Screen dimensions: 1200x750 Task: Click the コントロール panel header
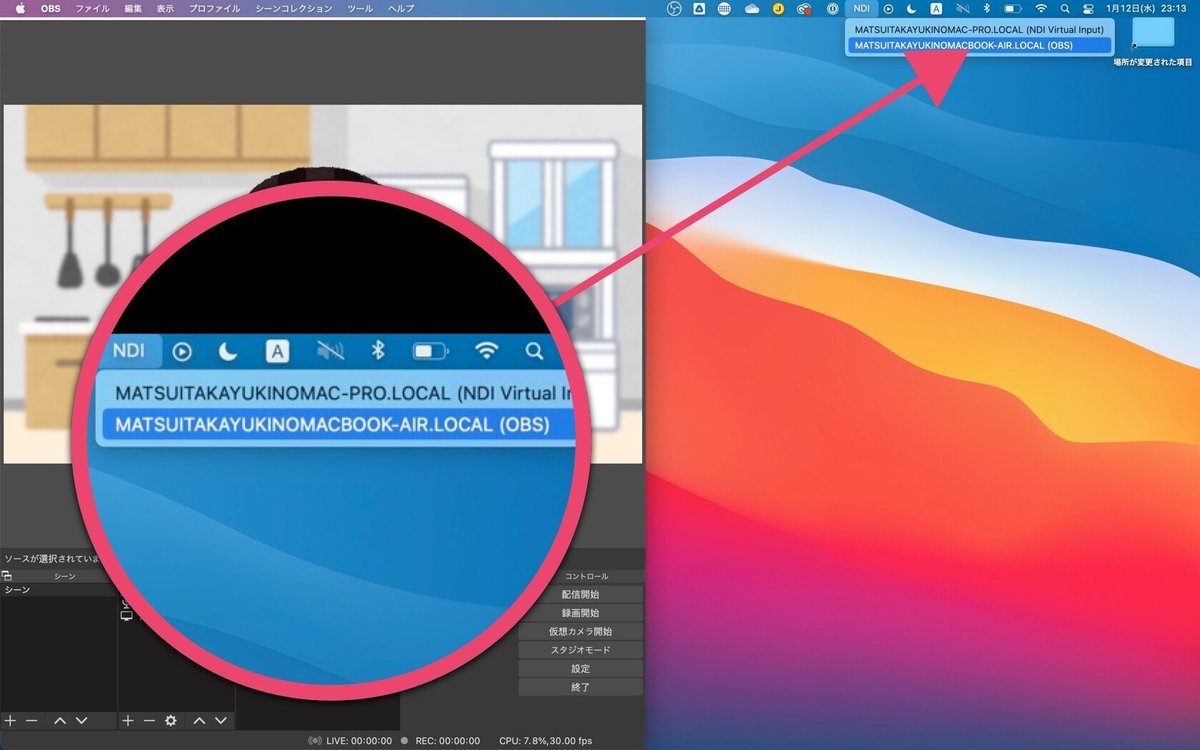[587, 576]
